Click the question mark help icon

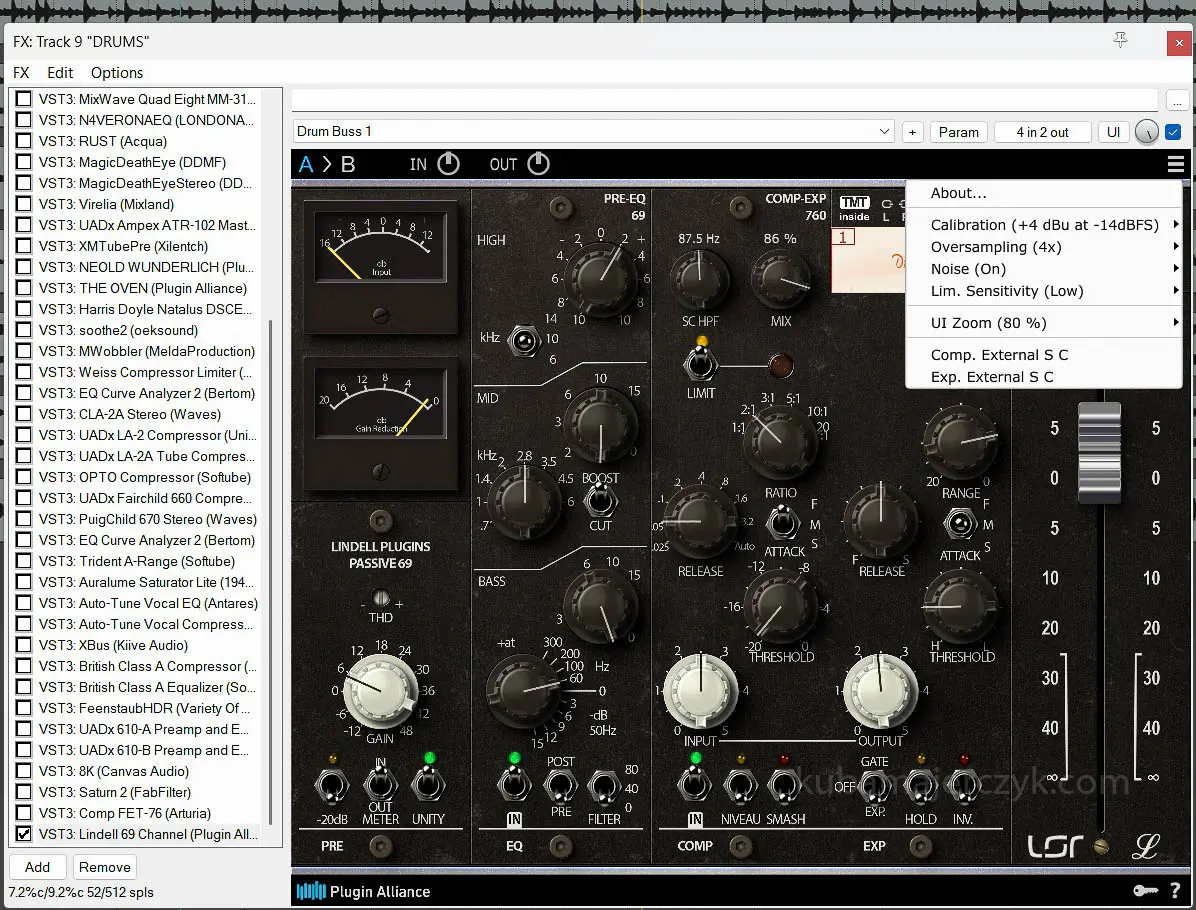click(1174, 891)
